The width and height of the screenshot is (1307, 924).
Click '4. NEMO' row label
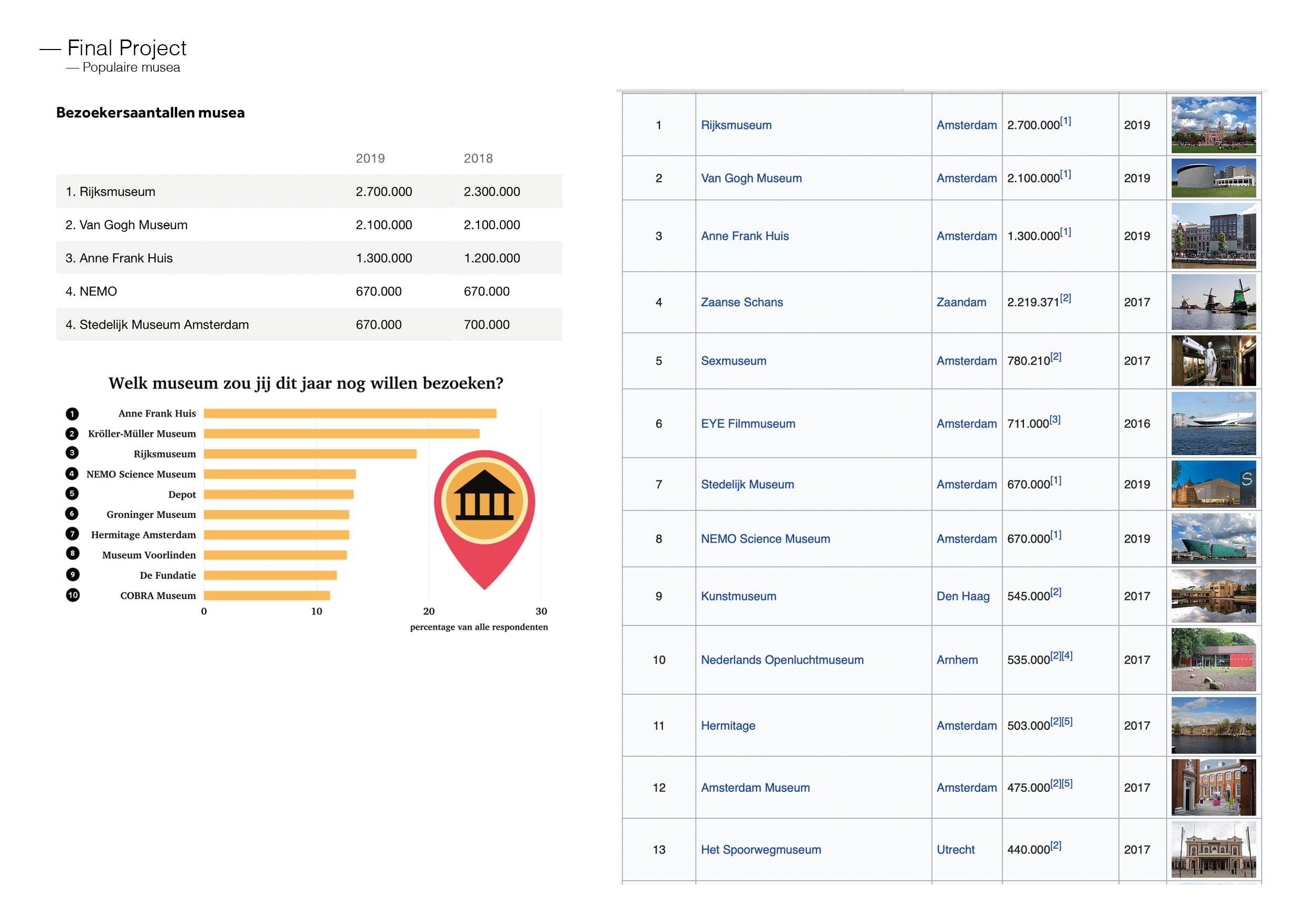[91, 291]
